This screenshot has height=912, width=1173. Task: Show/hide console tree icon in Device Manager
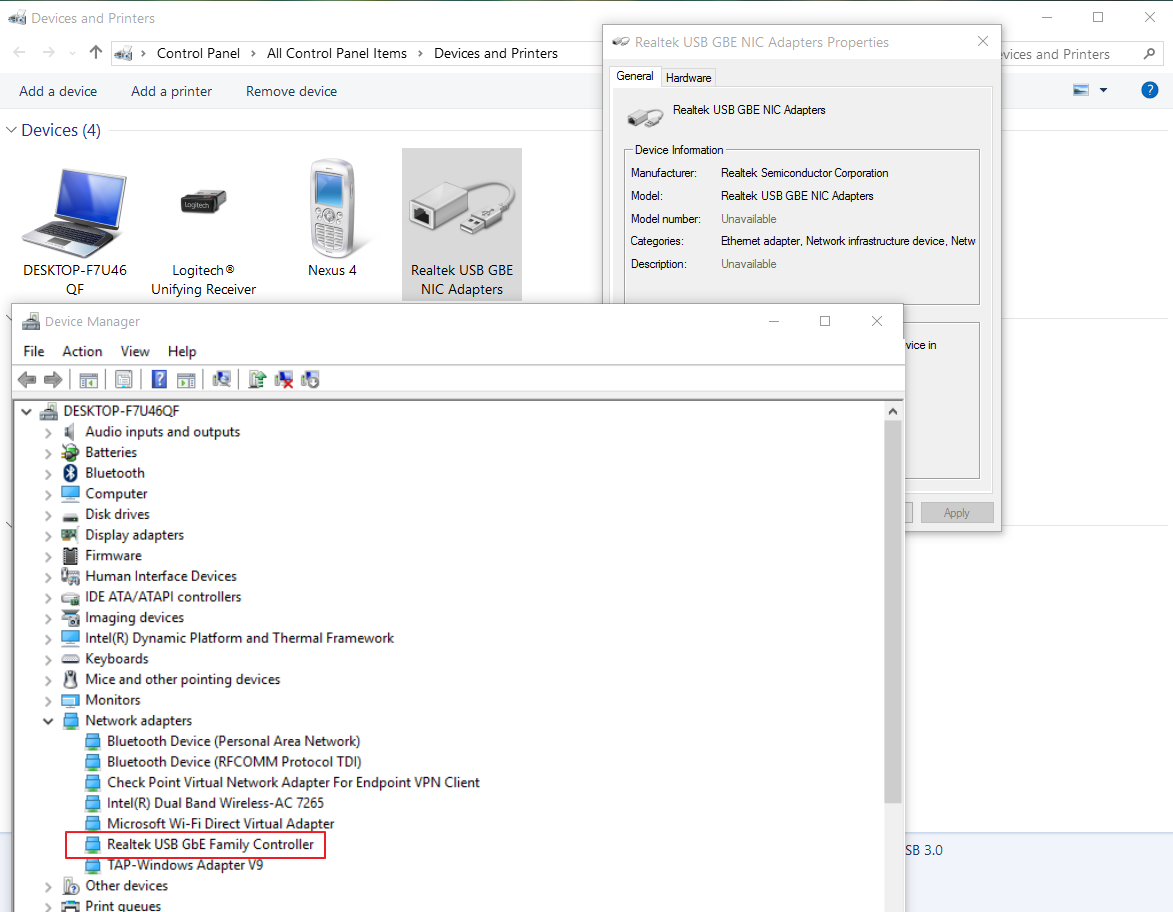(88, 379)
